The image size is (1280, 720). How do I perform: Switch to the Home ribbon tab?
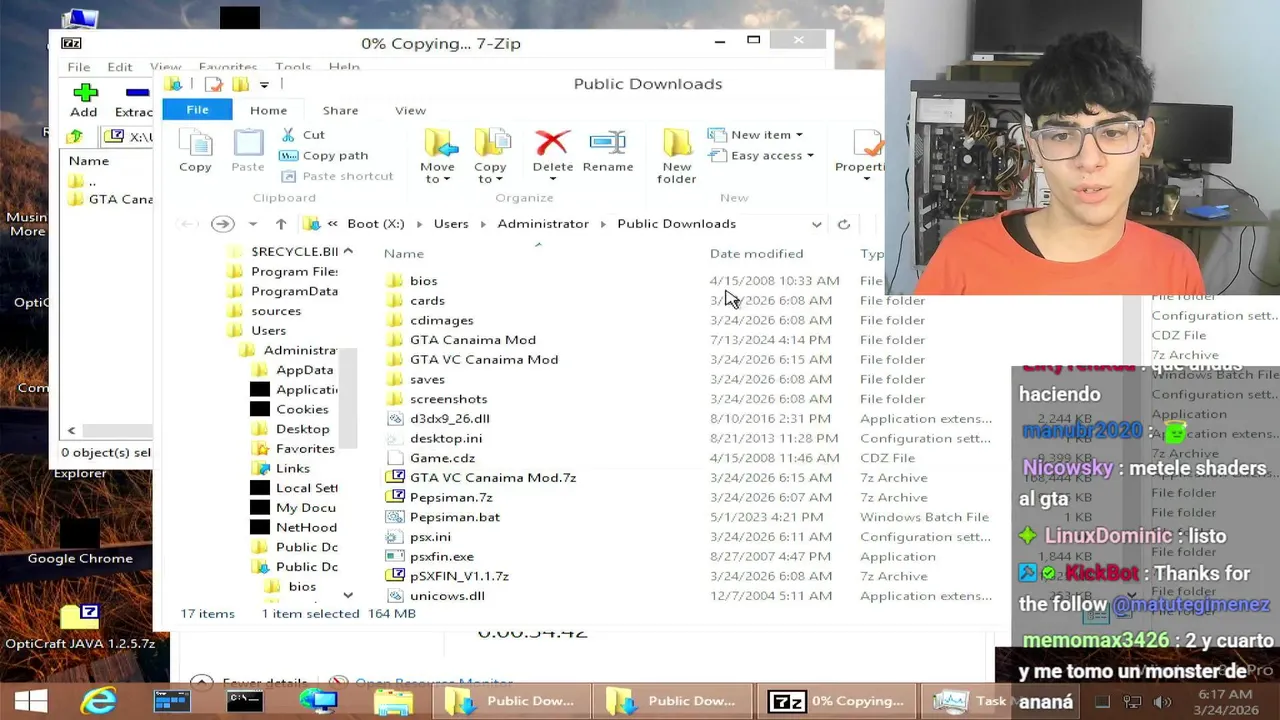pyautogui.click(x=268, y=110)
